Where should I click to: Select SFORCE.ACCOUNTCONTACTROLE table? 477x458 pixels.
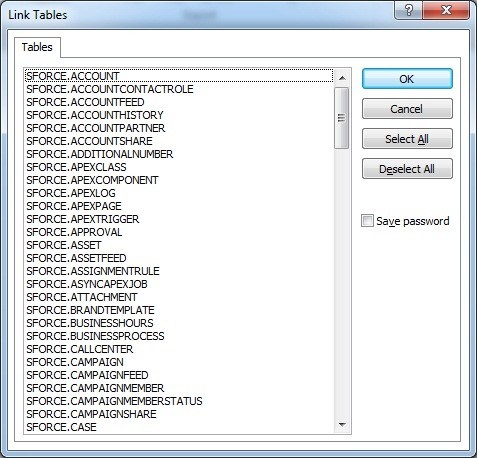coord(179,89)
